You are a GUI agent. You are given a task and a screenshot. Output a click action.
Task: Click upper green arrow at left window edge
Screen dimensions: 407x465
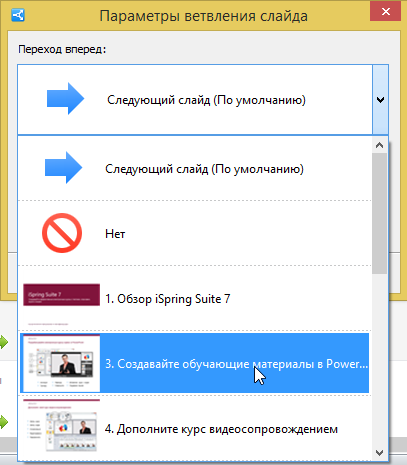[x=4, y=342]
